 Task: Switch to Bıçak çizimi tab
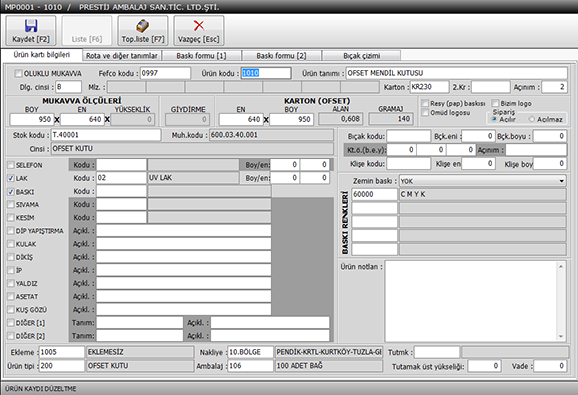point(361,56)
